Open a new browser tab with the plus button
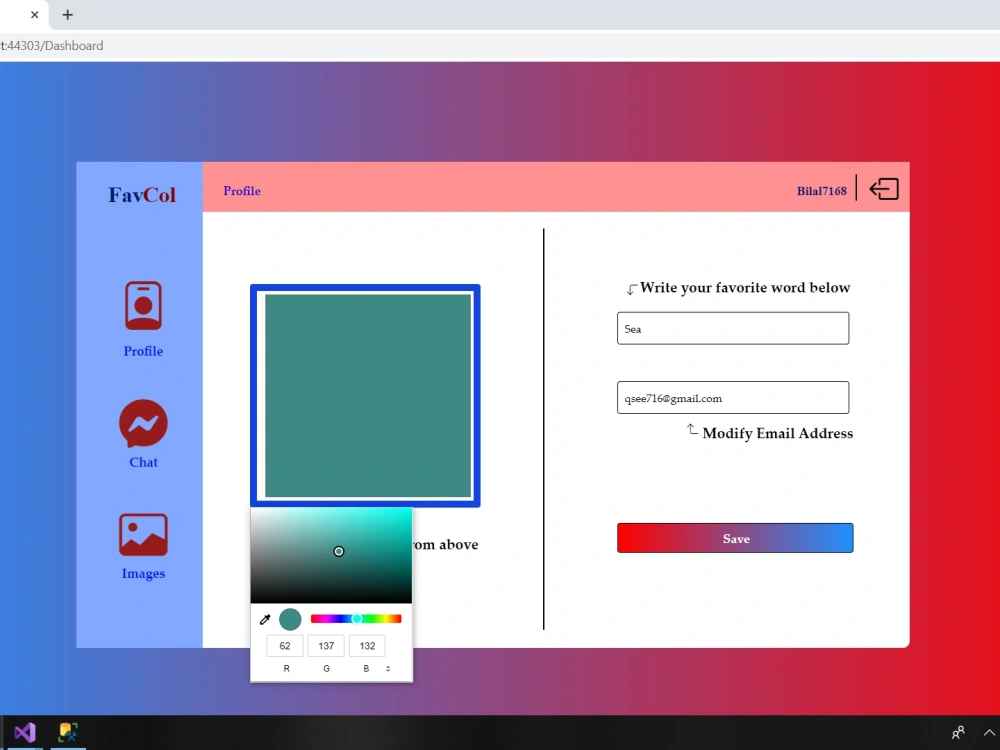 click(67, 14)
